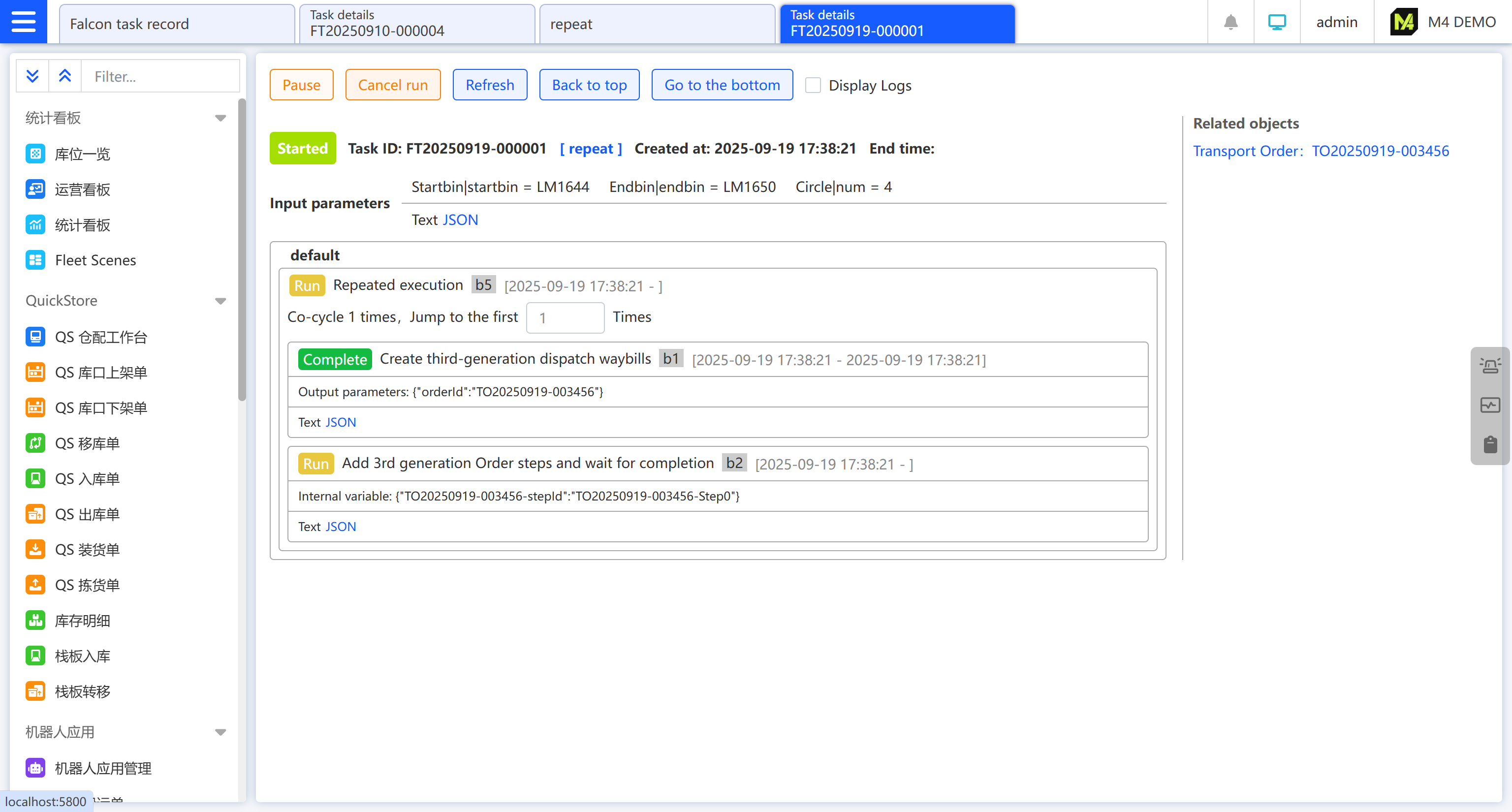Enable the Display Logs checkbox
Image resolution: width=1512 pixels, height=812 pixels.
click(813, 86)
